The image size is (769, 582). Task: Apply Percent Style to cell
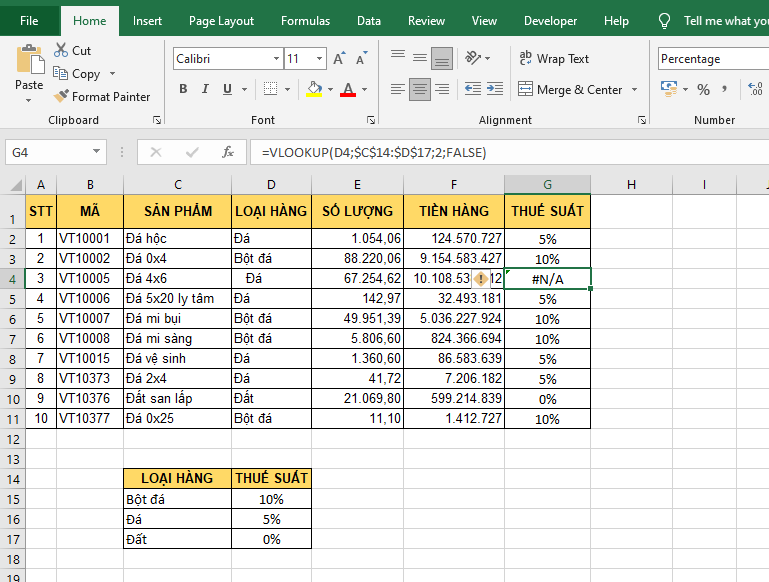tap(703, 90)
